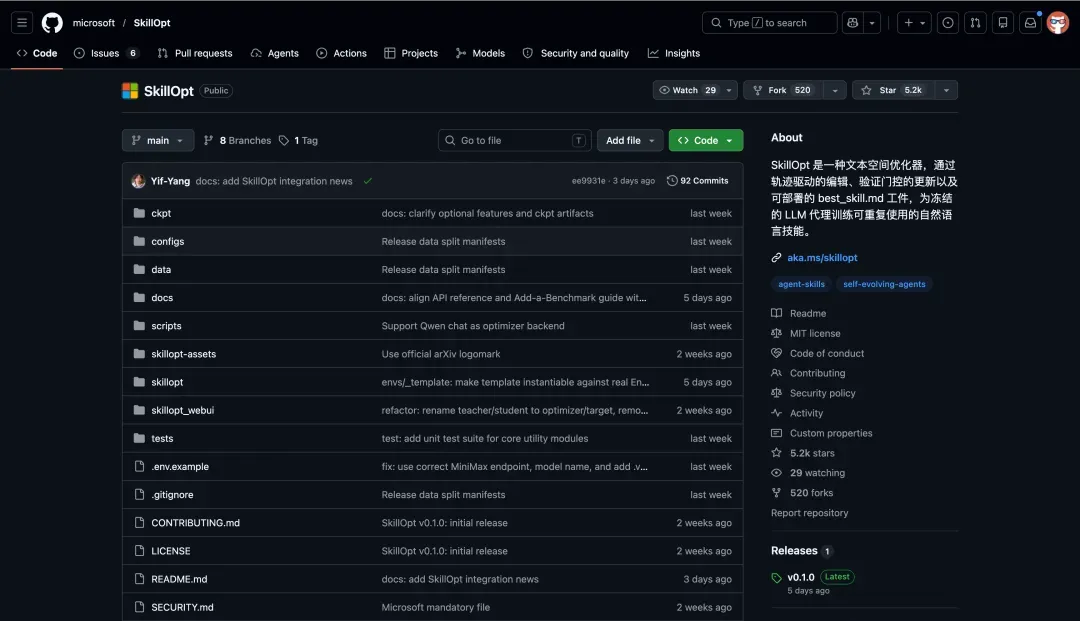Open the skillopt_webui folder
The width and height of the screenshot is (1080, 621).
point(183,410)
